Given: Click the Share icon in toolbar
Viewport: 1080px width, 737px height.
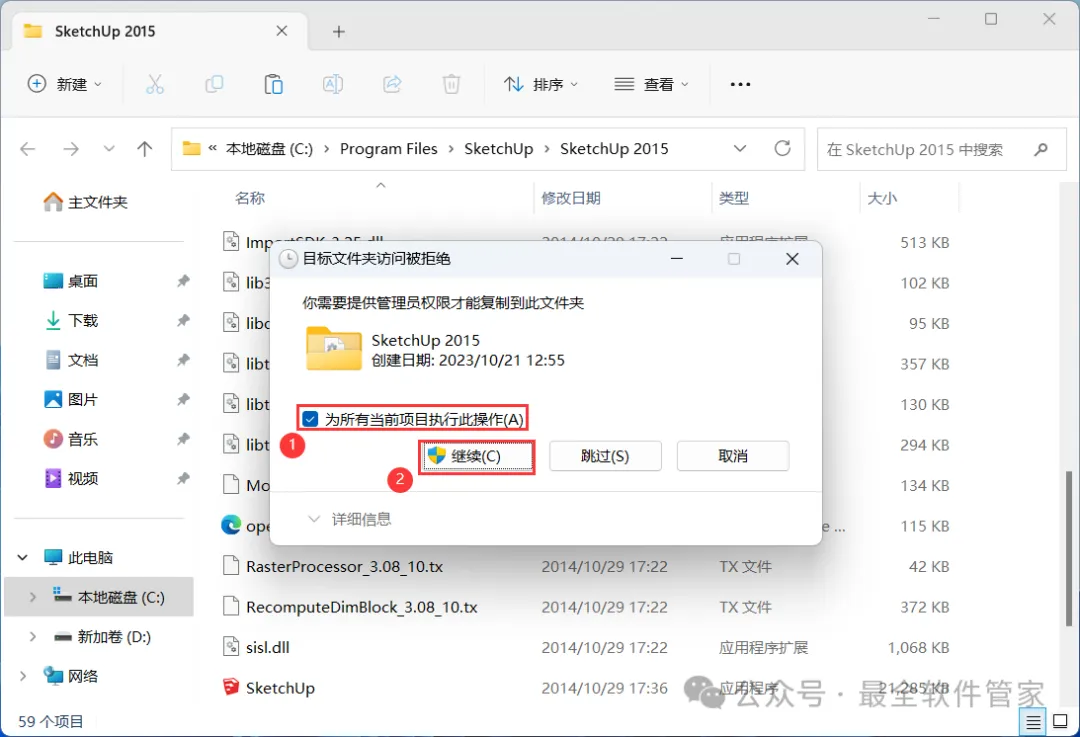Looking at the screenshot, I should tap(392, 84).
